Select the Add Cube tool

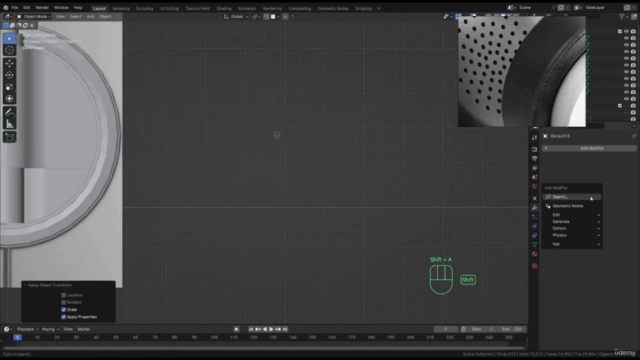[9, 137]
